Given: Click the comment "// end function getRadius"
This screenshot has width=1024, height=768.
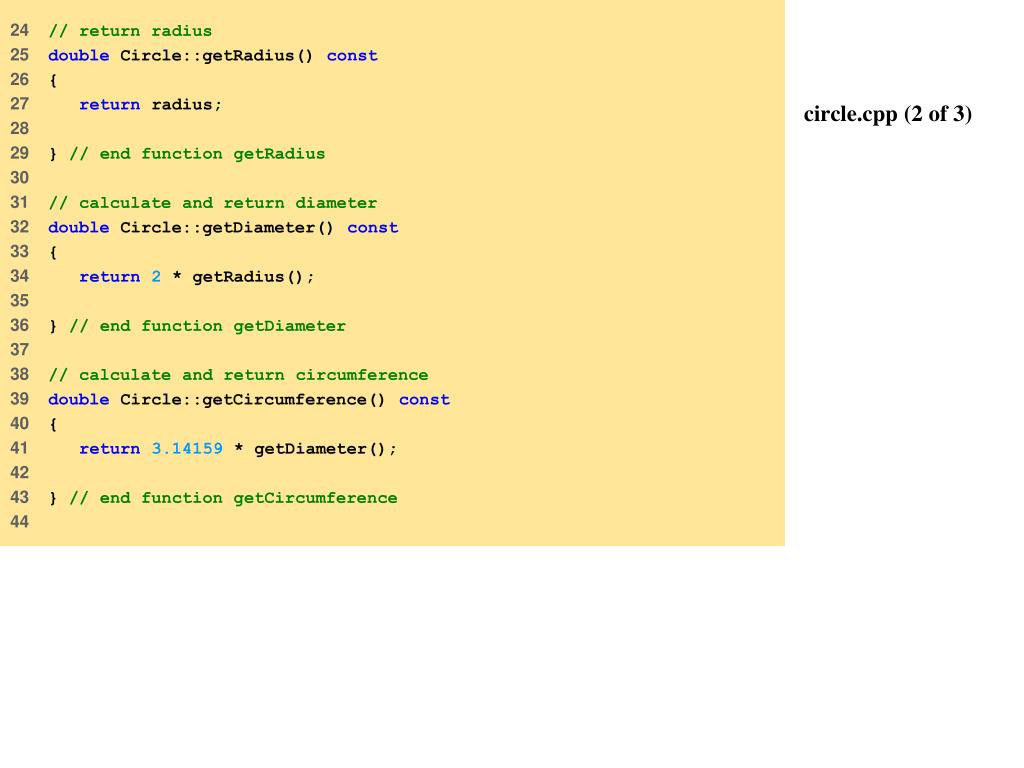Looking at the screenshot, I should (x=197, y=154).
